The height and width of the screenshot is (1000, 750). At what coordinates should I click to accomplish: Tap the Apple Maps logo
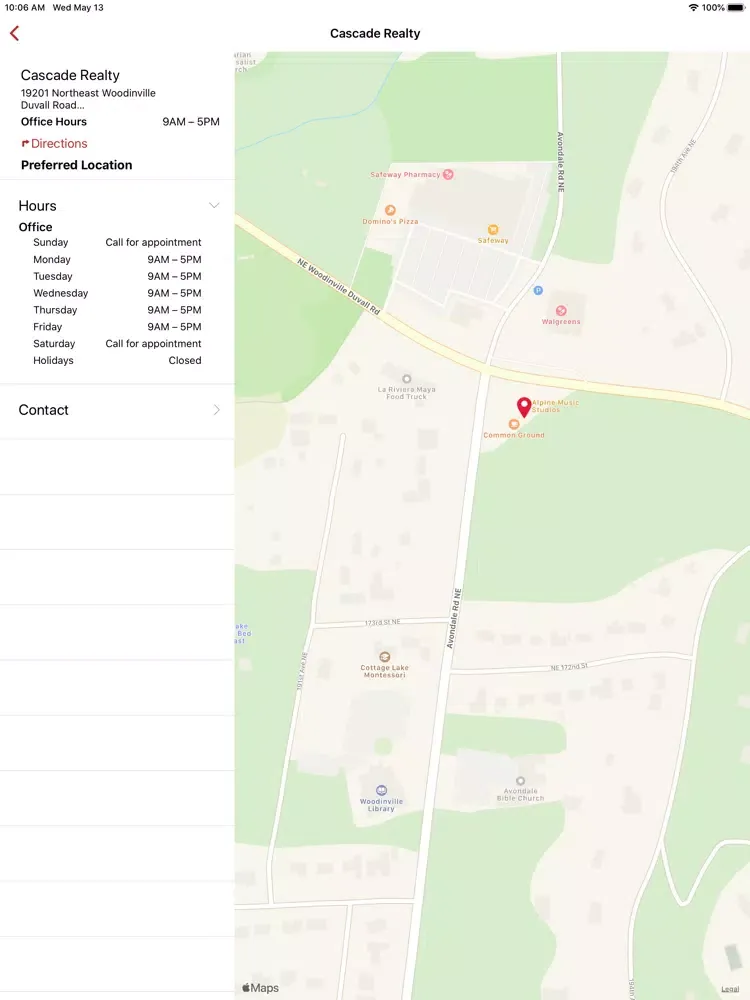pos(260,988)
